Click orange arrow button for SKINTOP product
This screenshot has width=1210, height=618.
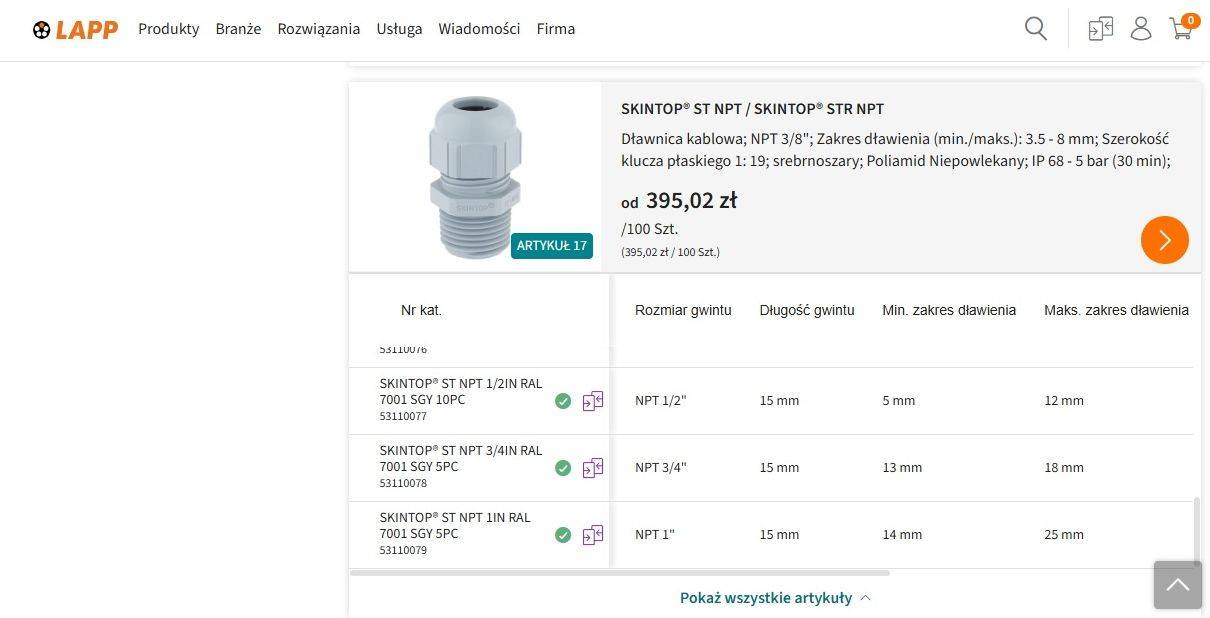(1164, 240)
